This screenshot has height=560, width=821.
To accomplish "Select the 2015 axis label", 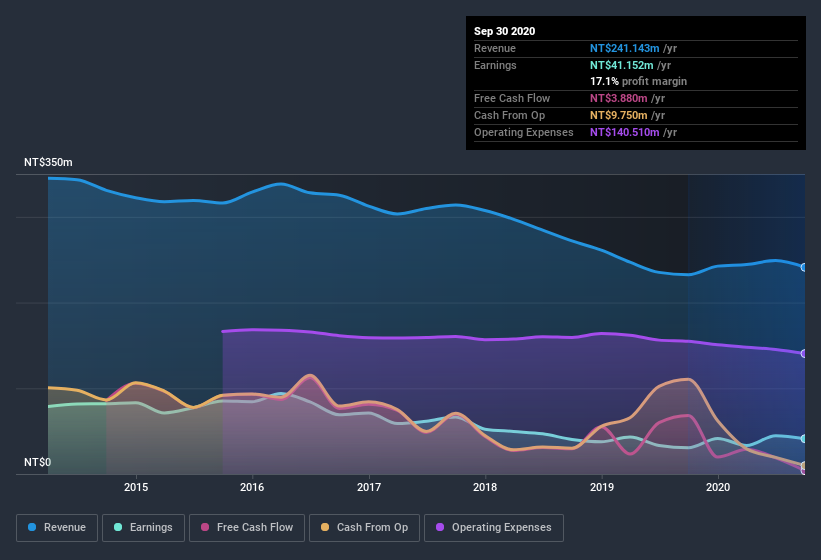I will click(136, 487).
